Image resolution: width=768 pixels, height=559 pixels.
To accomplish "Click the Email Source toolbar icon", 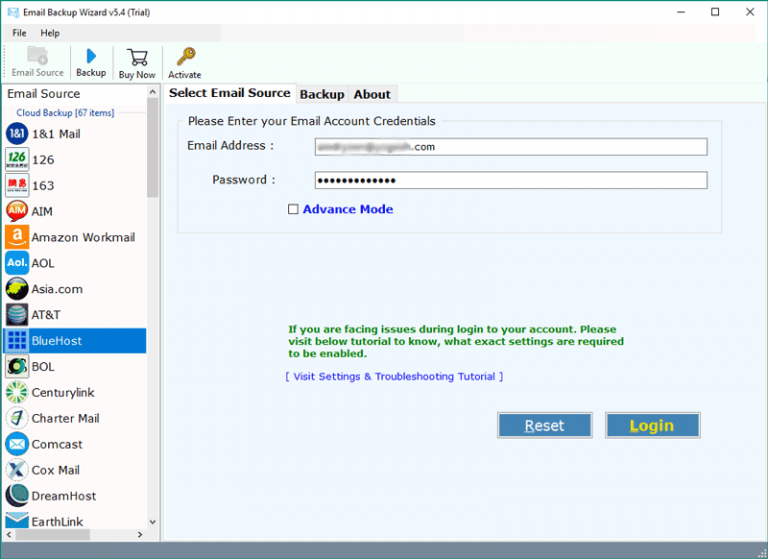I will pyautogui.click(x=37, y=56).
